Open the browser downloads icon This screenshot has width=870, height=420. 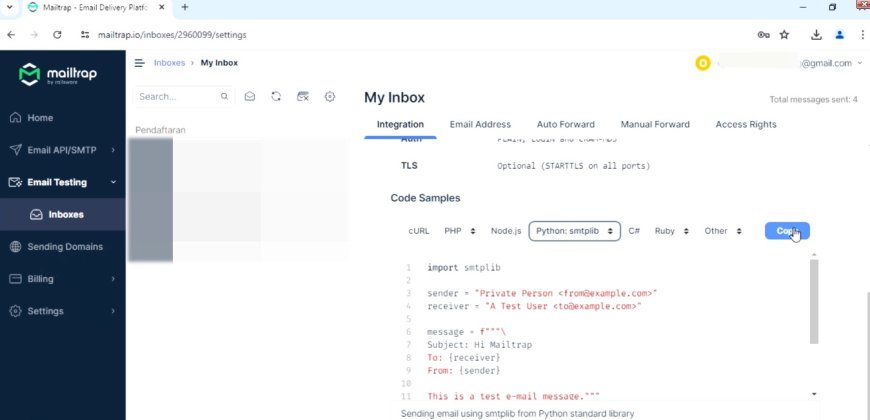(x=816, y=34)
